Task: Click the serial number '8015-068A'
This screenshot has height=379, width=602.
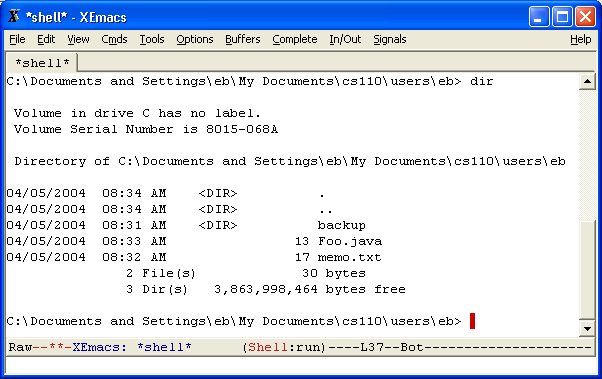Action: (x=242, y=129)
